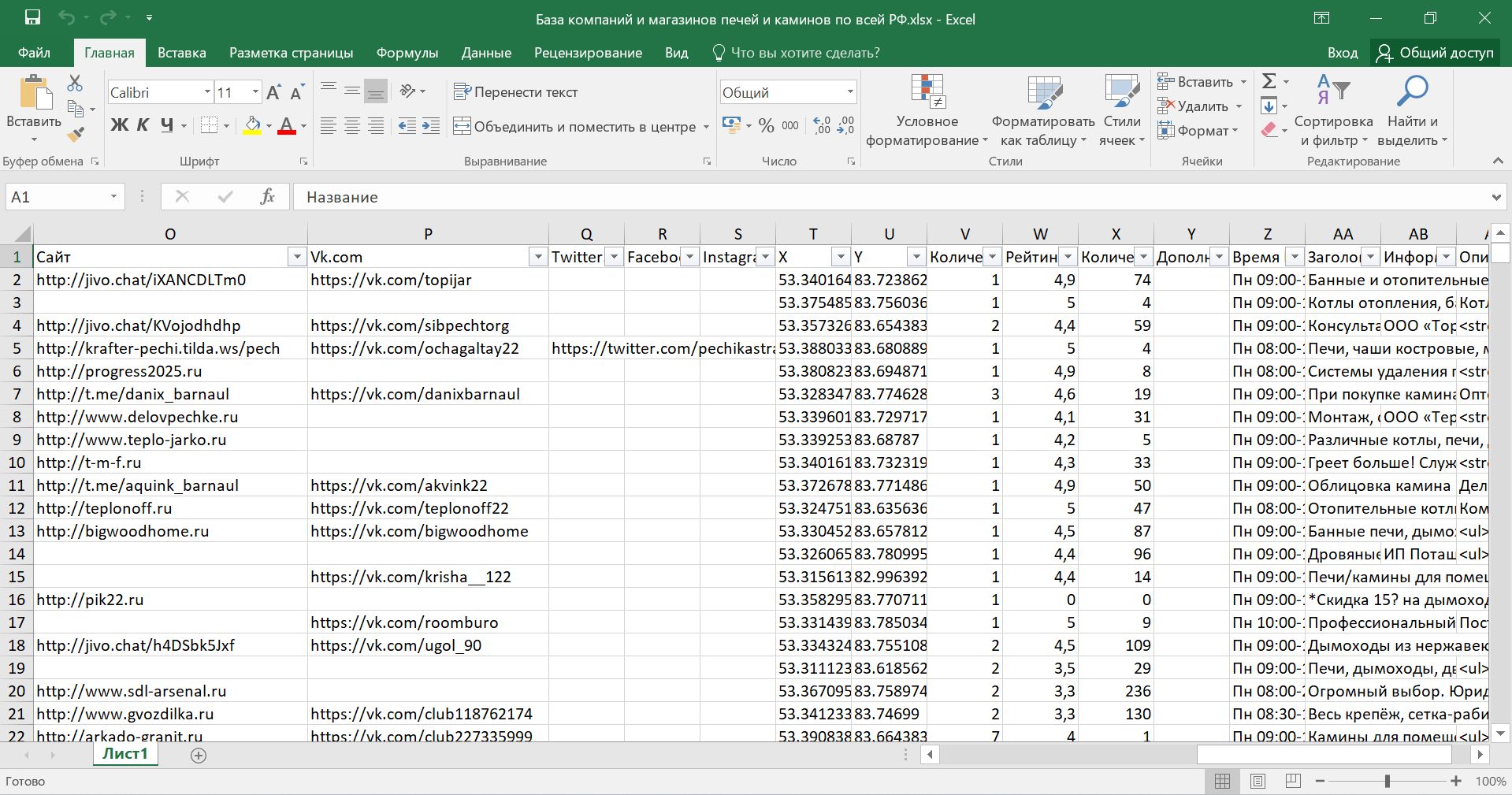Click the insert function fx icon

click(x=267, y=197)
